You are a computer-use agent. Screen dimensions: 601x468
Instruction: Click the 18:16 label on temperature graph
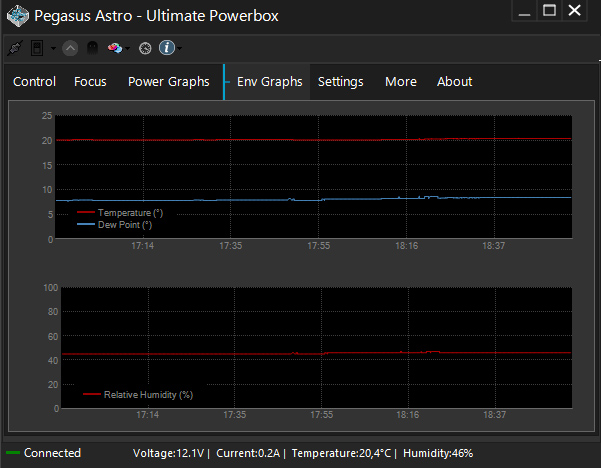pyautogui.click(x=407, y=246)
